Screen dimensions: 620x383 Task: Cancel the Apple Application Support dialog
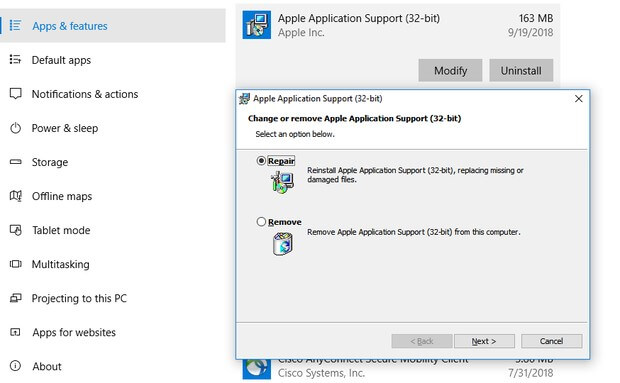point(552,341)
